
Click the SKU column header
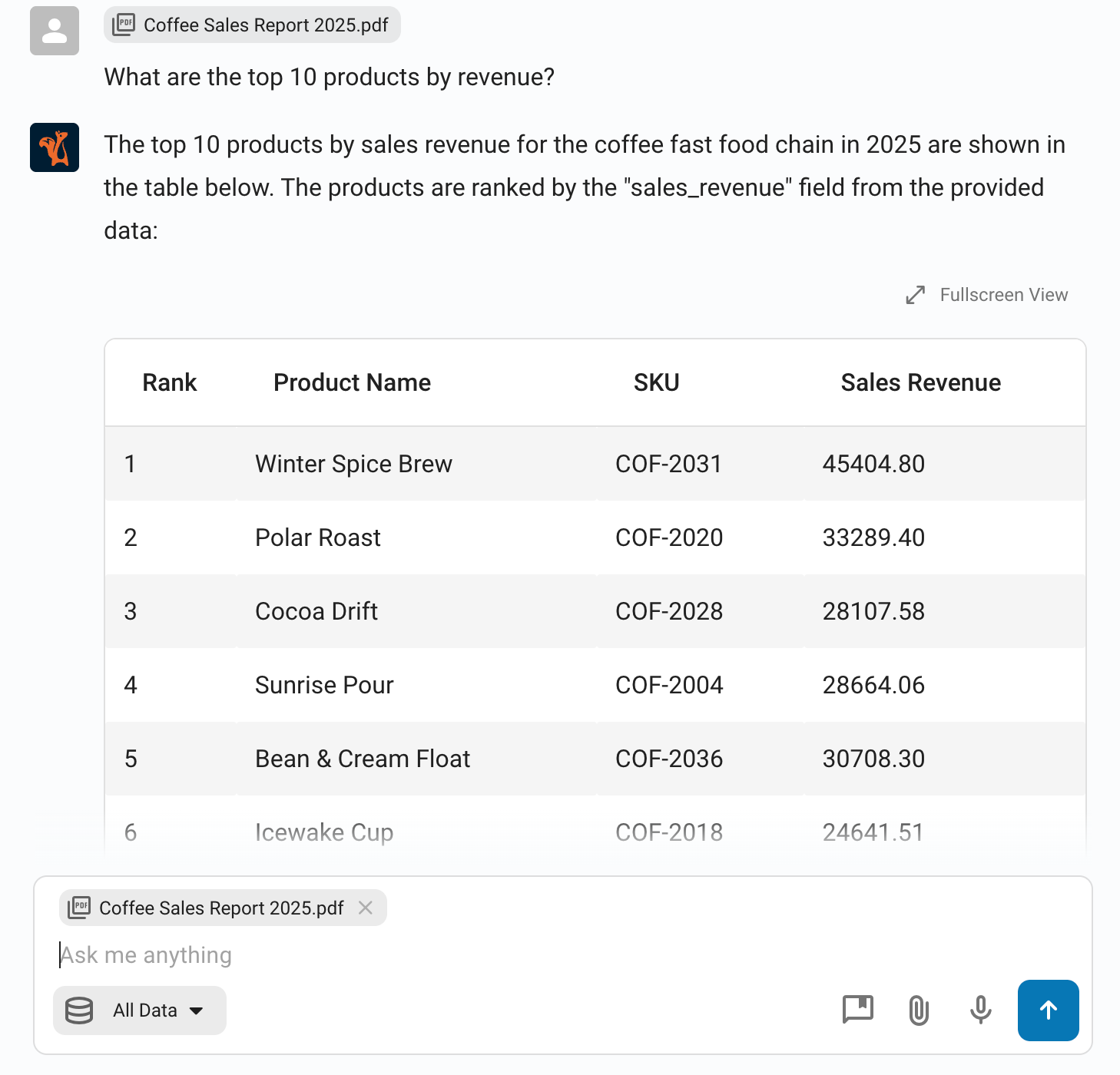[656, 382]
